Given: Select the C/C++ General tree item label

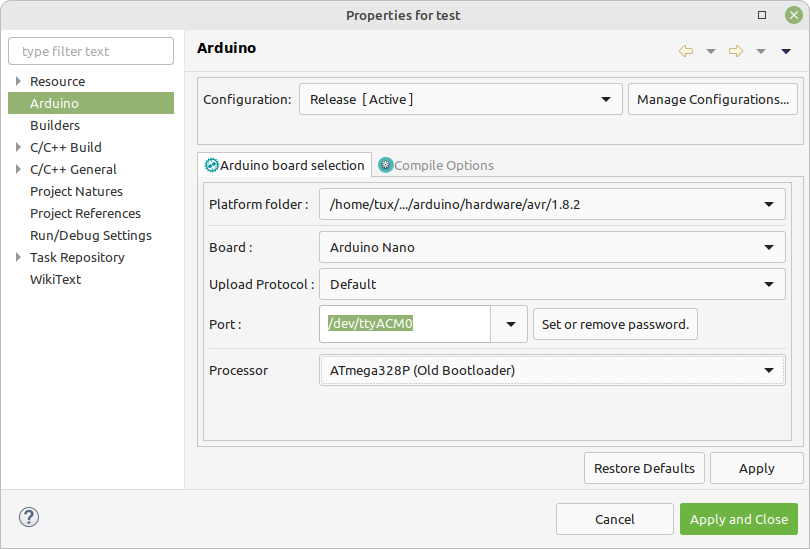Looking at the screenshot, I should (73, 169).
